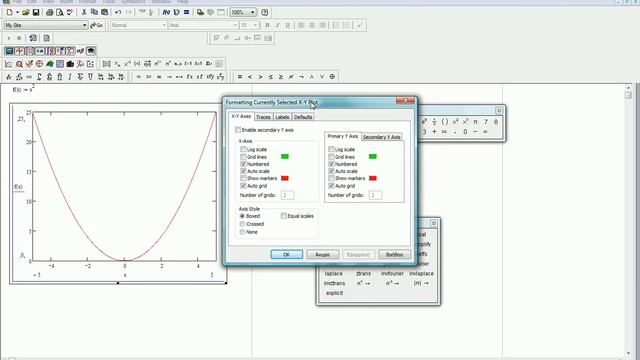Open the Normal text style dropdown

164,25
